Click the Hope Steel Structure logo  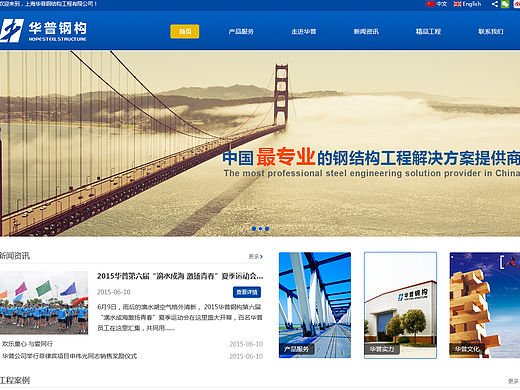pyautogui.click(x=43, y=31)
